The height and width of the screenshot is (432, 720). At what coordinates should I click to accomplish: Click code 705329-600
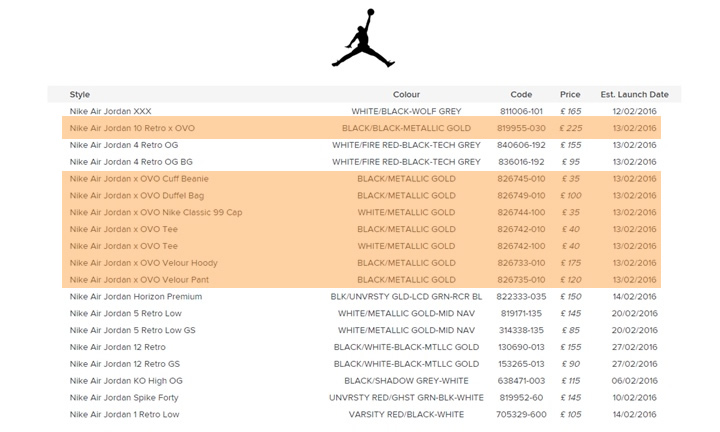tap(521, 414)
